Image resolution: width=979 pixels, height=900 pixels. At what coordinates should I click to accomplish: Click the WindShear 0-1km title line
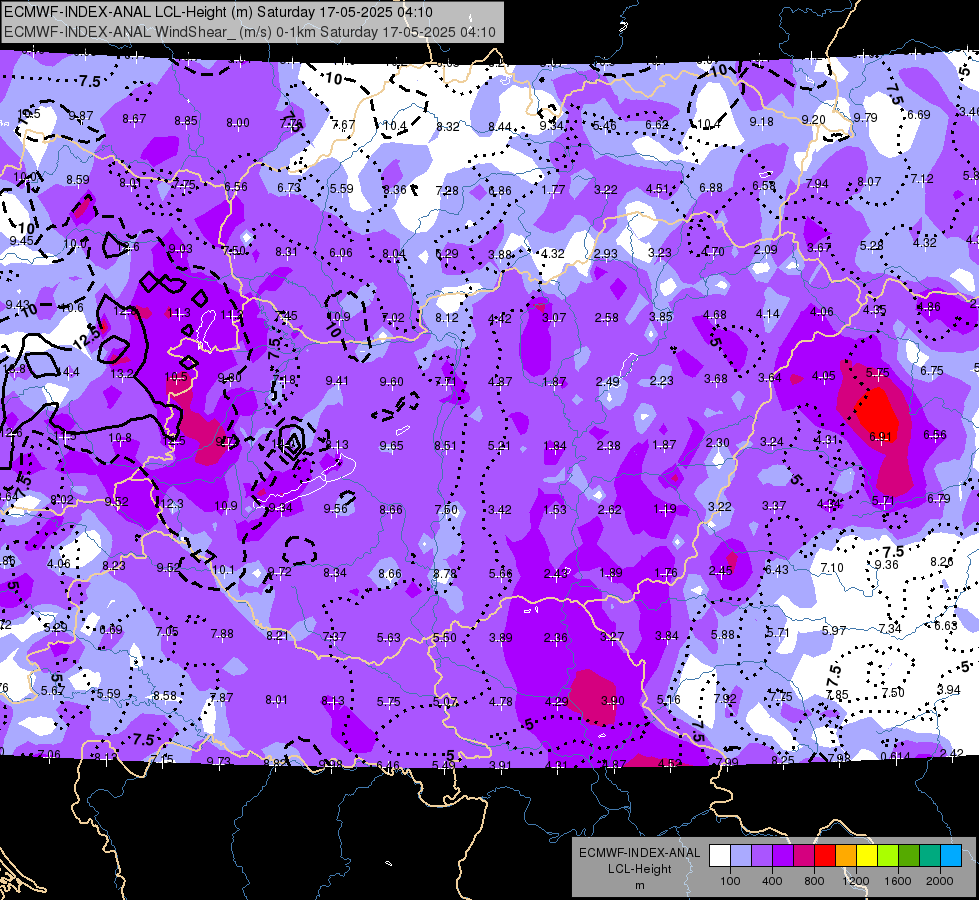click(249, 32)
